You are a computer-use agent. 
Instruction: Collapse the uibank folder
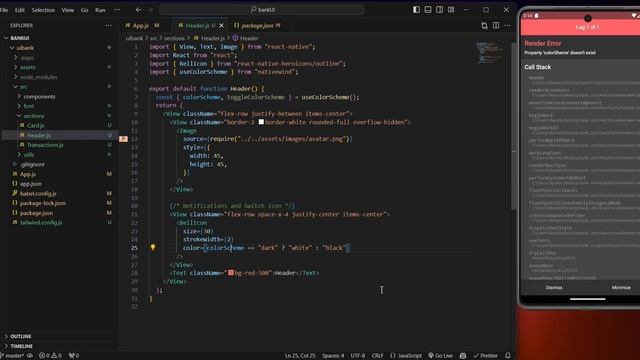point(59,48)
